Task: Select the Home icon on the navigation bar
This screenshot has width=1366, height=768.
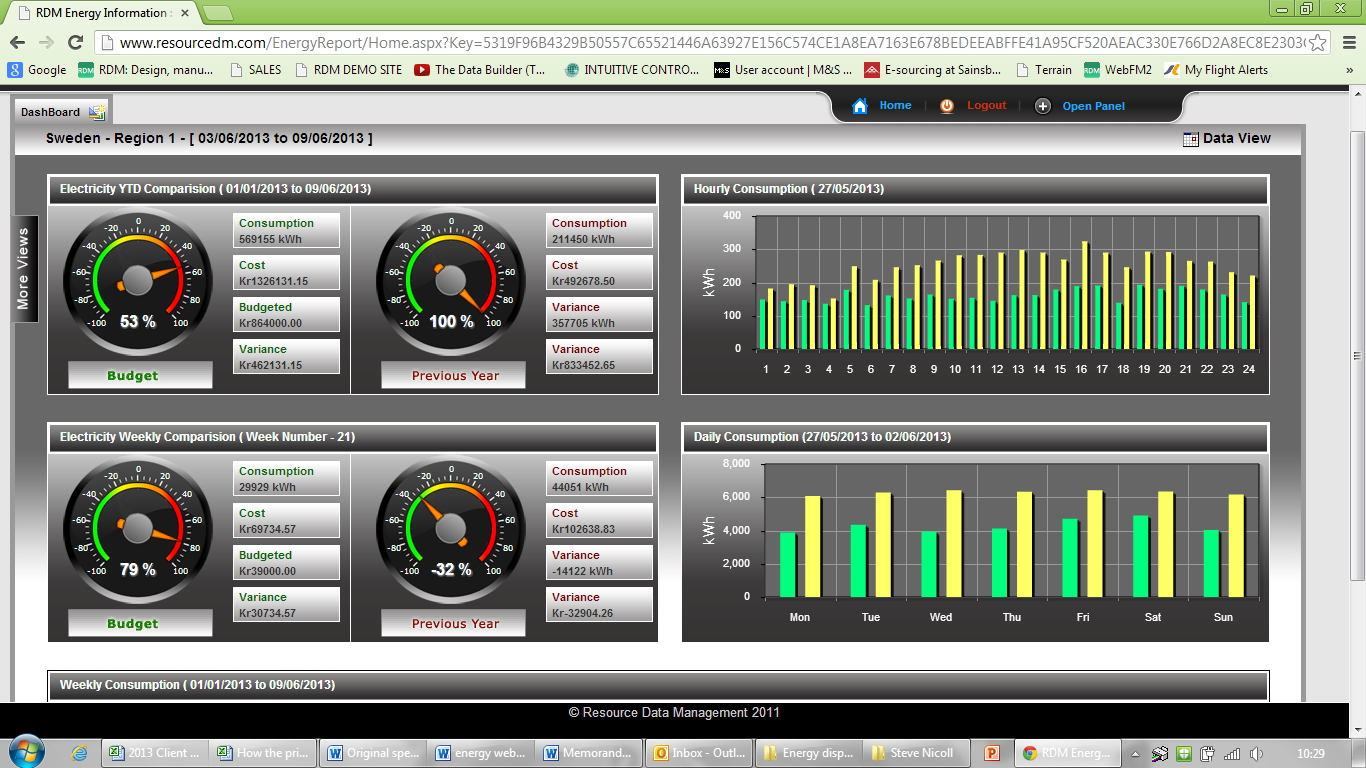Action: (859, 105)
